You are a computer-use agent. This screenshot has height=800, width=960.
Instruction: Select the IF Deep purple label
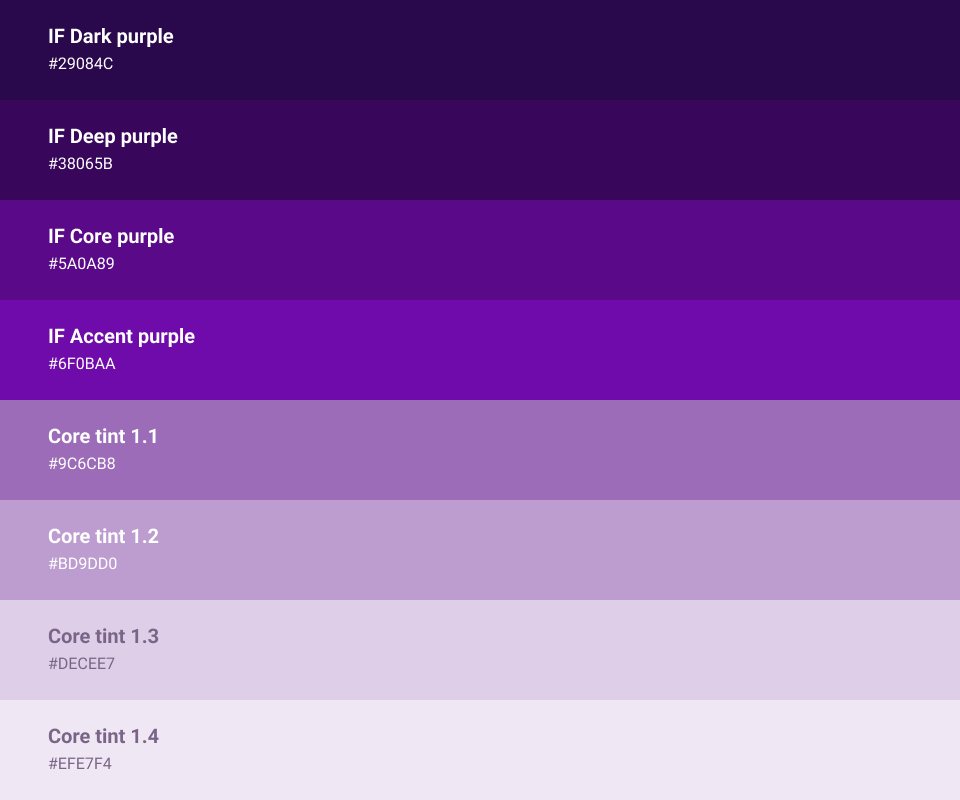(113, 136)
